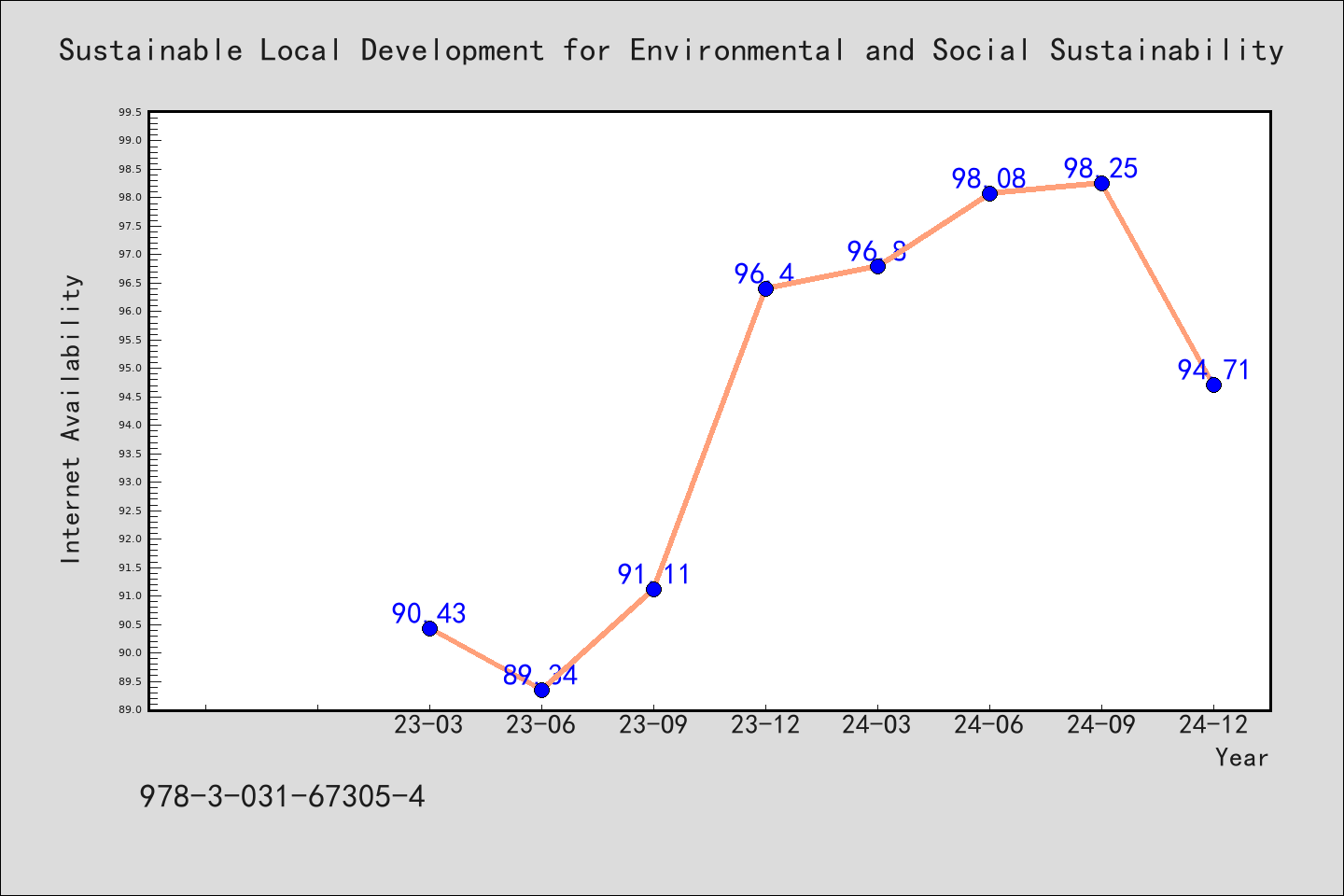
Task: Click the 94.0 y-axis tick label
Action: click(x=131, y=425)
